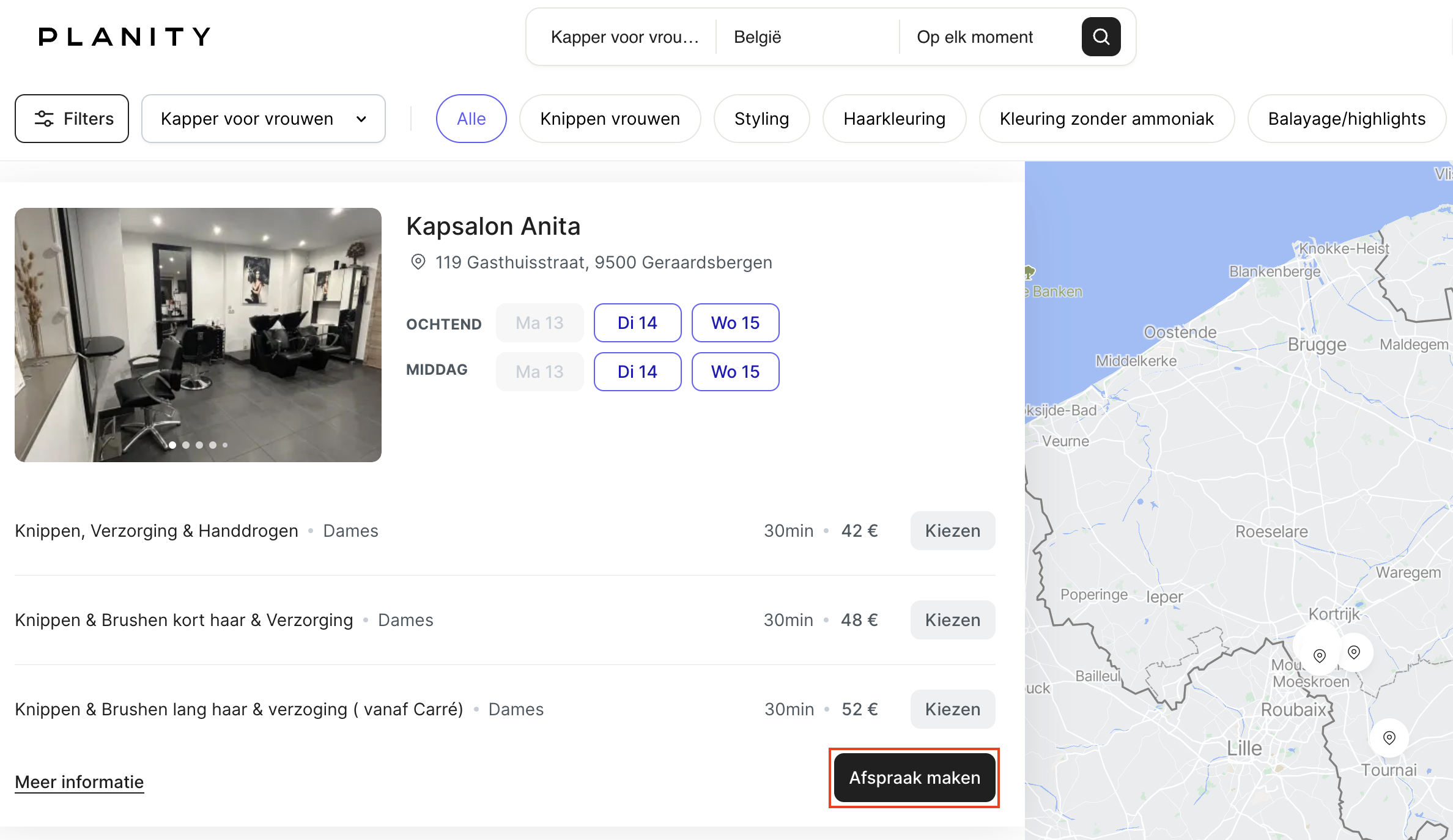Viewport: 1453px width, 840px height.
Task: Click the Brugge label on the map
Action: 1317,345
